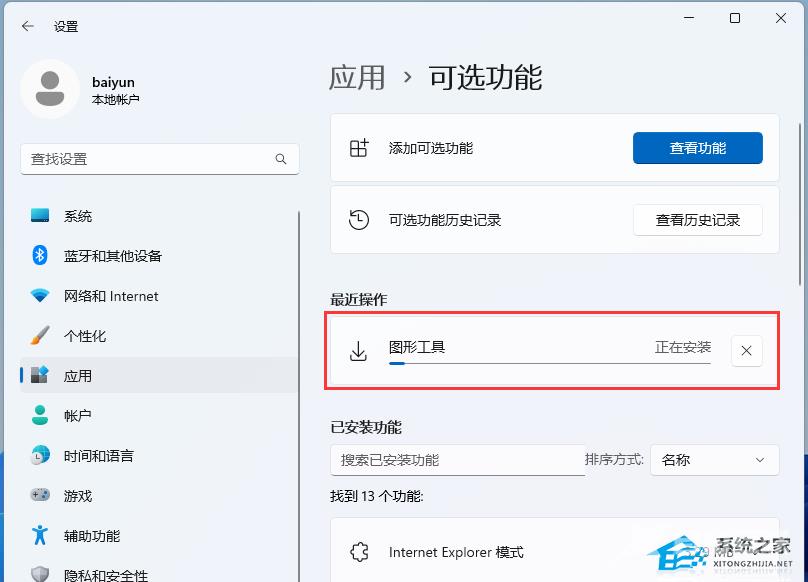Click the Internet Explorer mode puzzle icon
808x582 pixels.
[x=359, y=552]
